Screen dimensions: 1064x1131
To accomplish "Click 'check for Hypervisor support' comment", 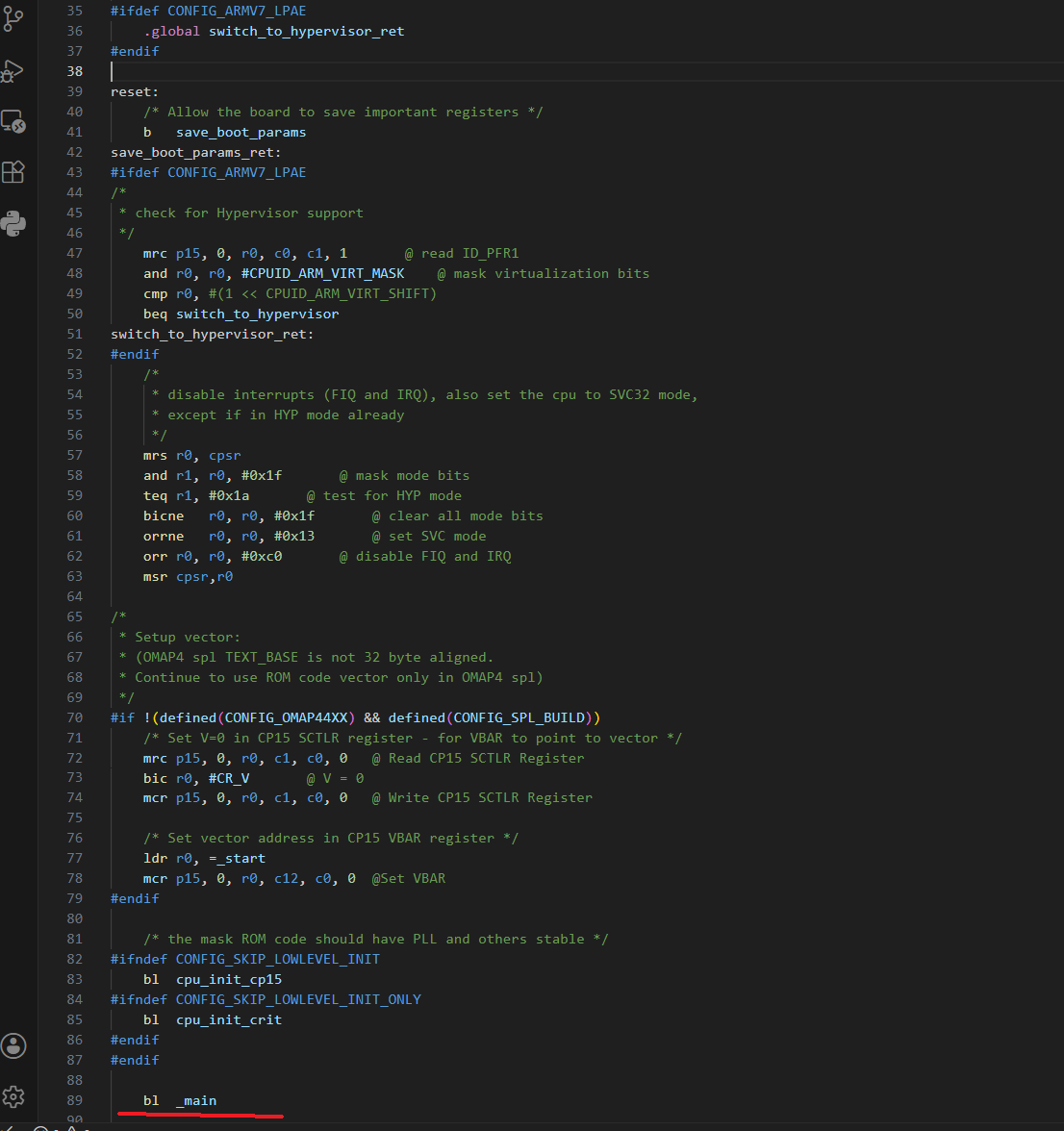I will pos(249,213).
